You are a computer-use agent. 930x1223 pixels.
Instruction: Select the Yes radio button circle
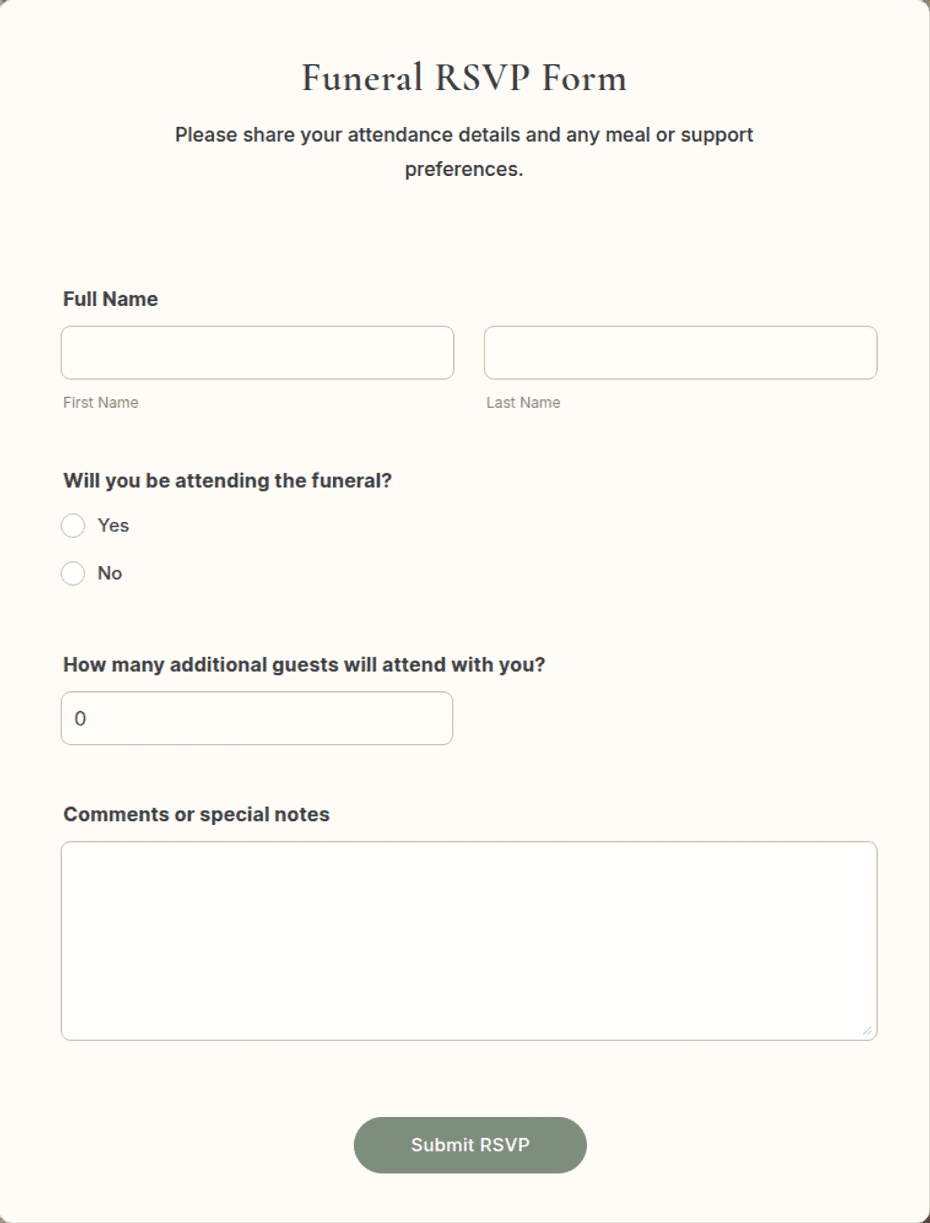tap(73, 526)
